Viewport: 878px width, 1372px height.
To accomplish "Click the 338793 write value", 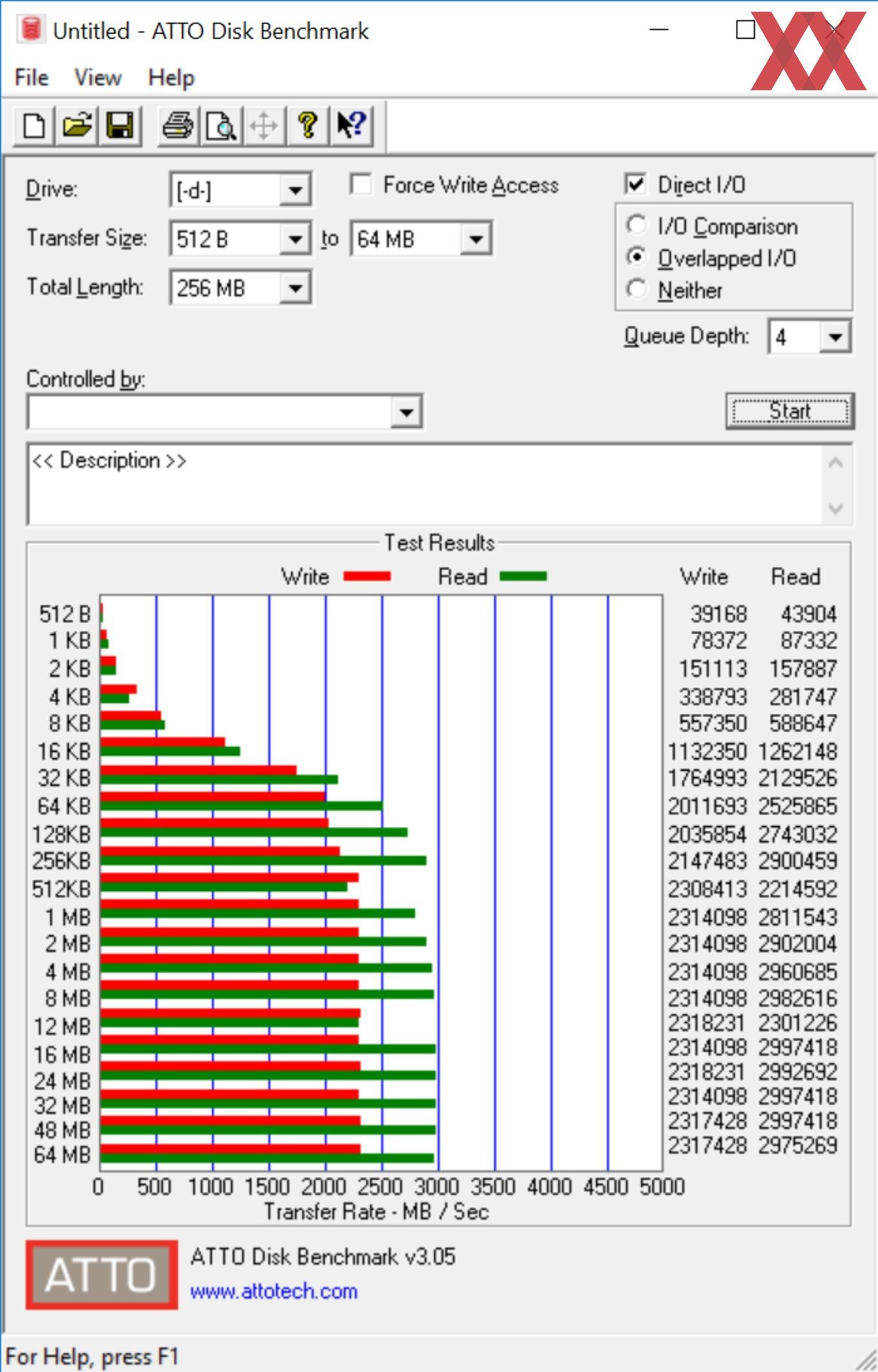I will 713,696.
